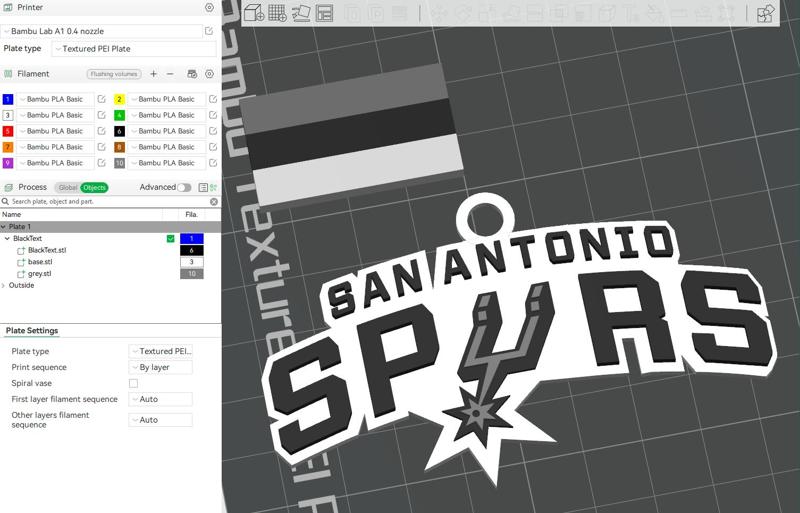Click the Arrange all objects icon

[324, 13]
